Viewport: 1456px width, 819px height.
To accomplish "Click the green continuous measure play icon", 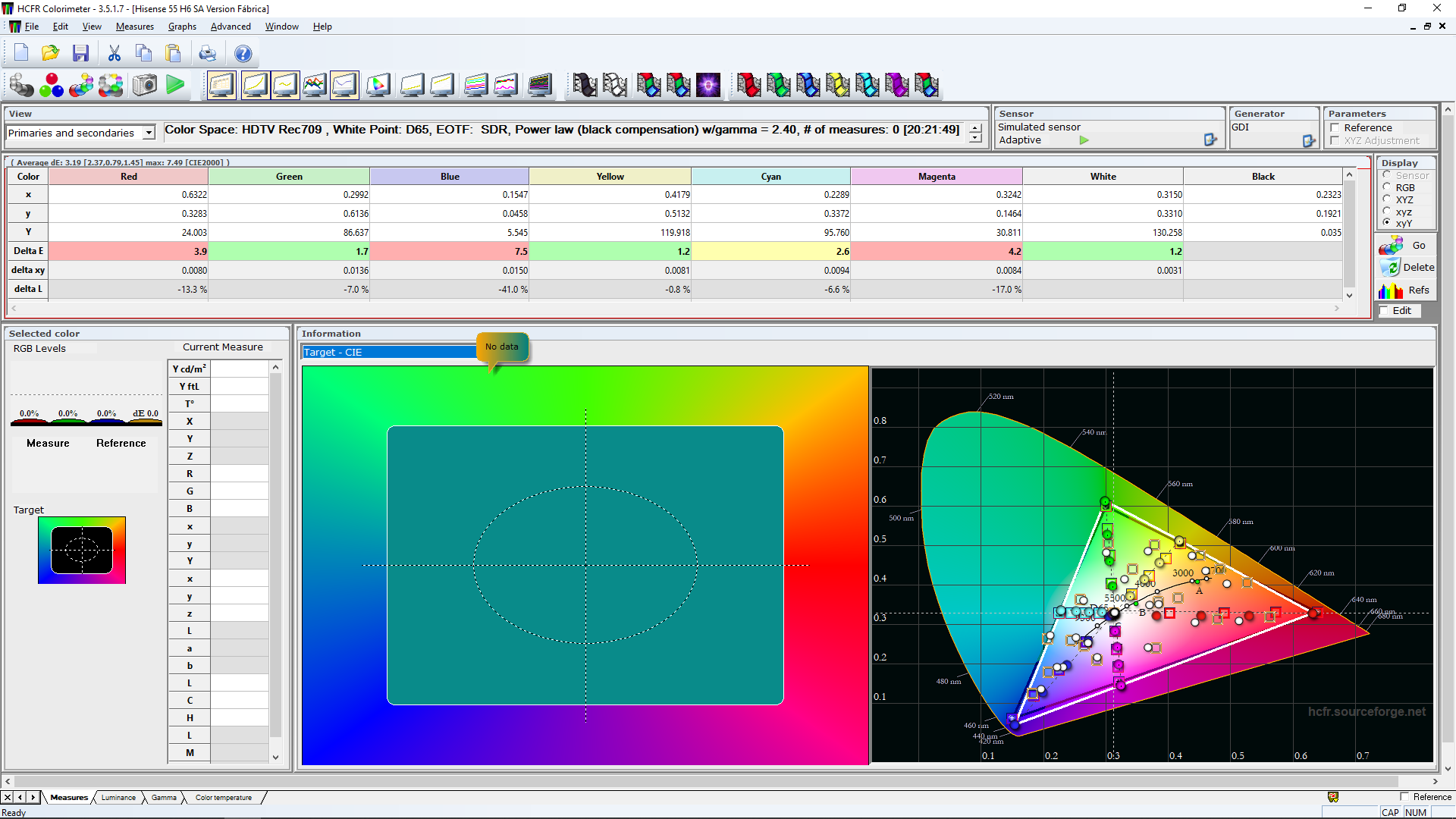I will point(175,85).
